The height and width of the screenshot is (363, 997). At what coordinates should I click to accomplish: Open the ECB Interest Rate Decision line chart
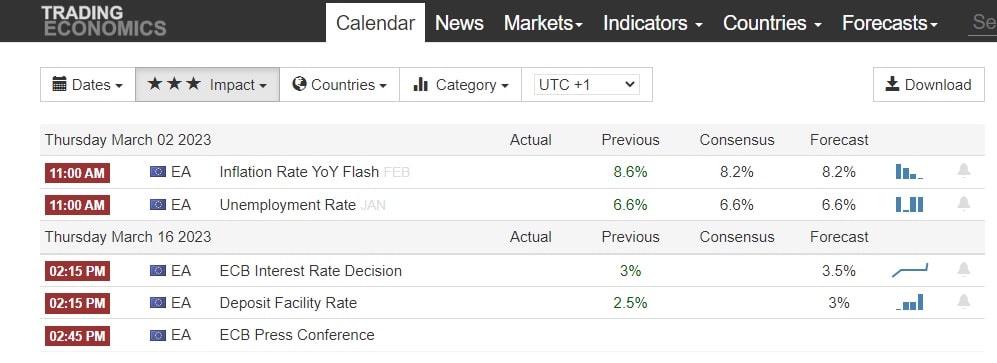tap(910, 270)
